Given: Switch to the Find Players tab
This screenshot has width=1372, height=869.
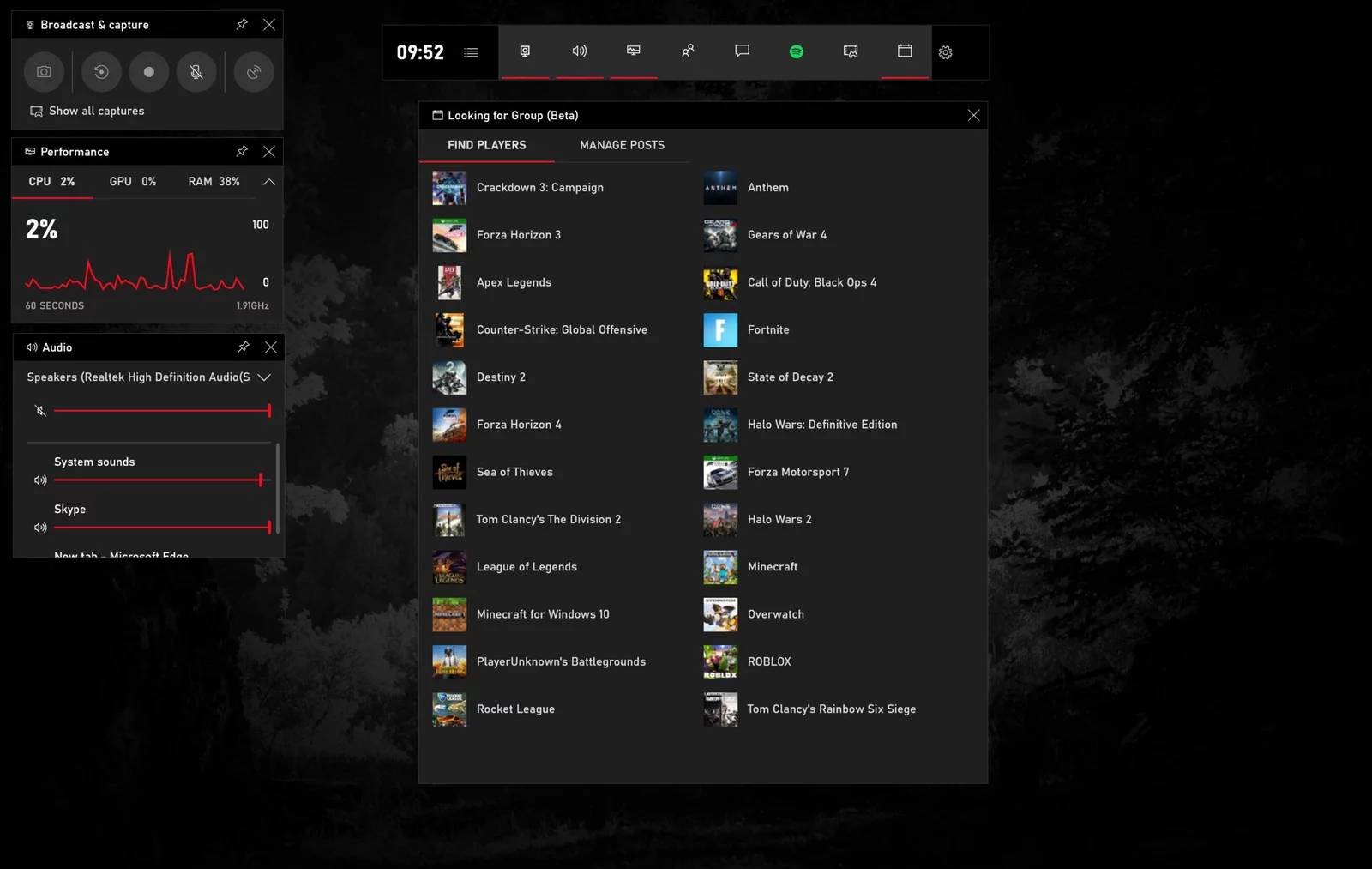Looking at the screenshot, I should [486, 145].
